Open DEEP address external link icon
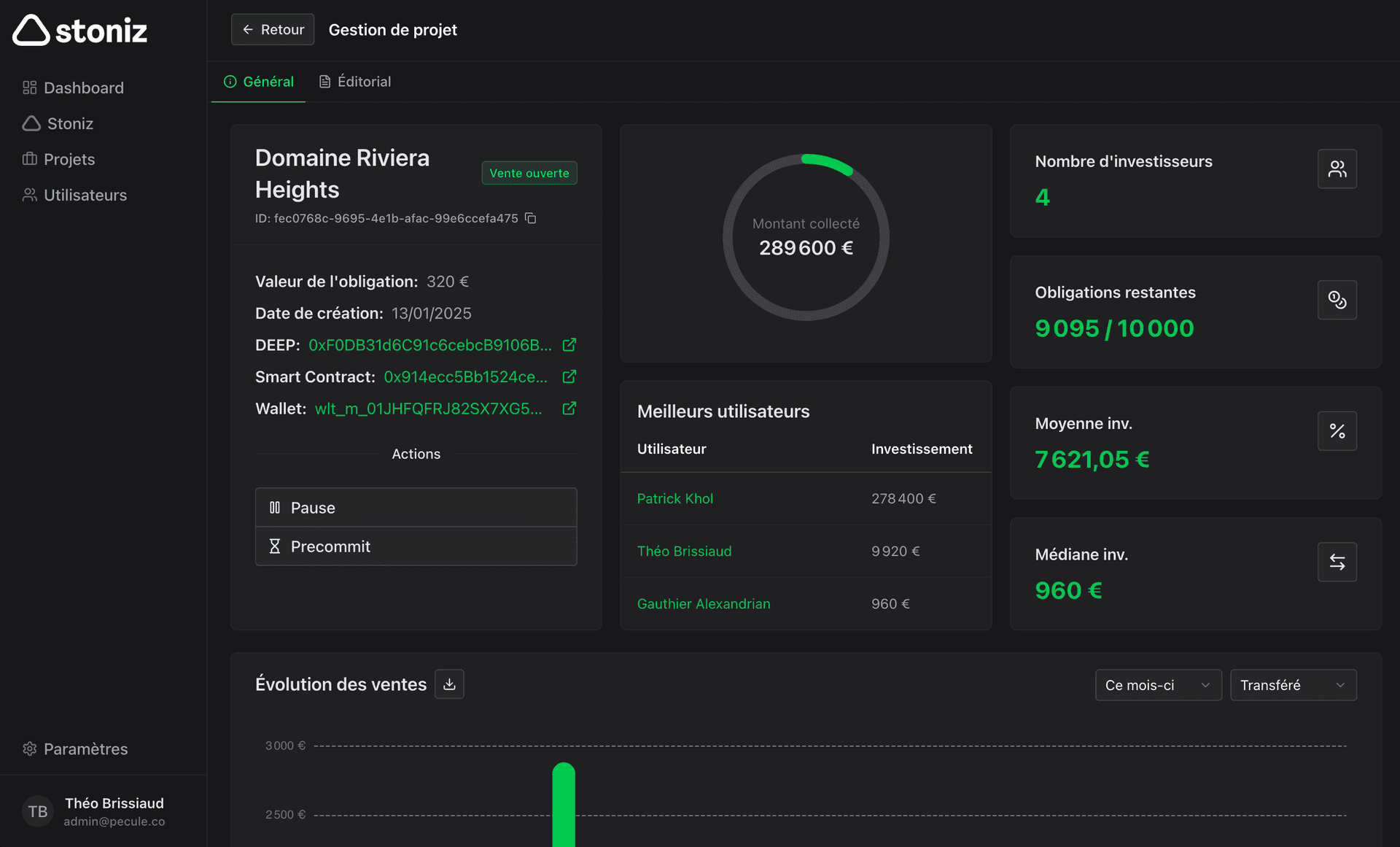1400x847 pixels. (569, 345)
